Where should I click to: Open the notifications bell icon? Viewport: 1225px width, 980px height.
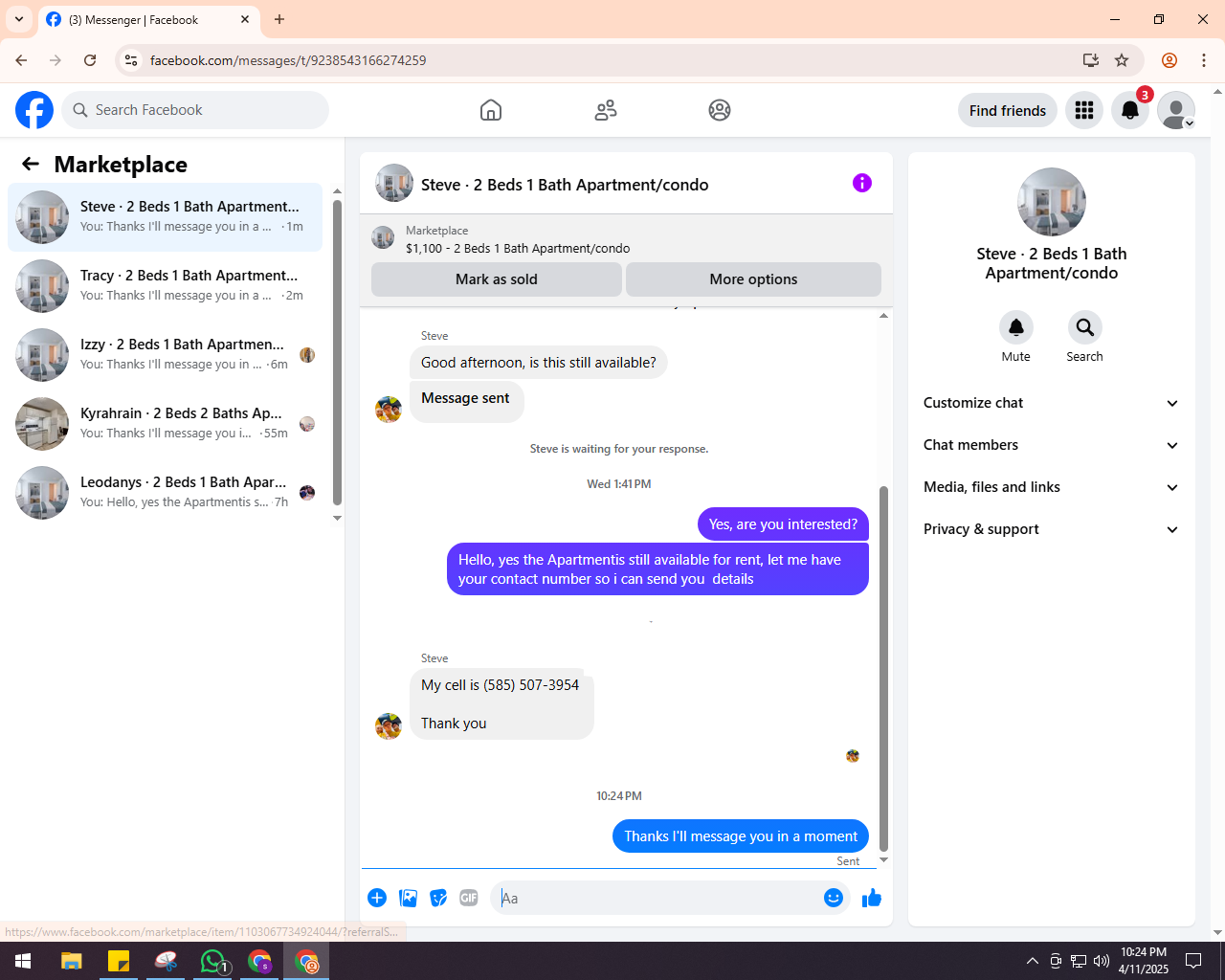point(1130,110)
